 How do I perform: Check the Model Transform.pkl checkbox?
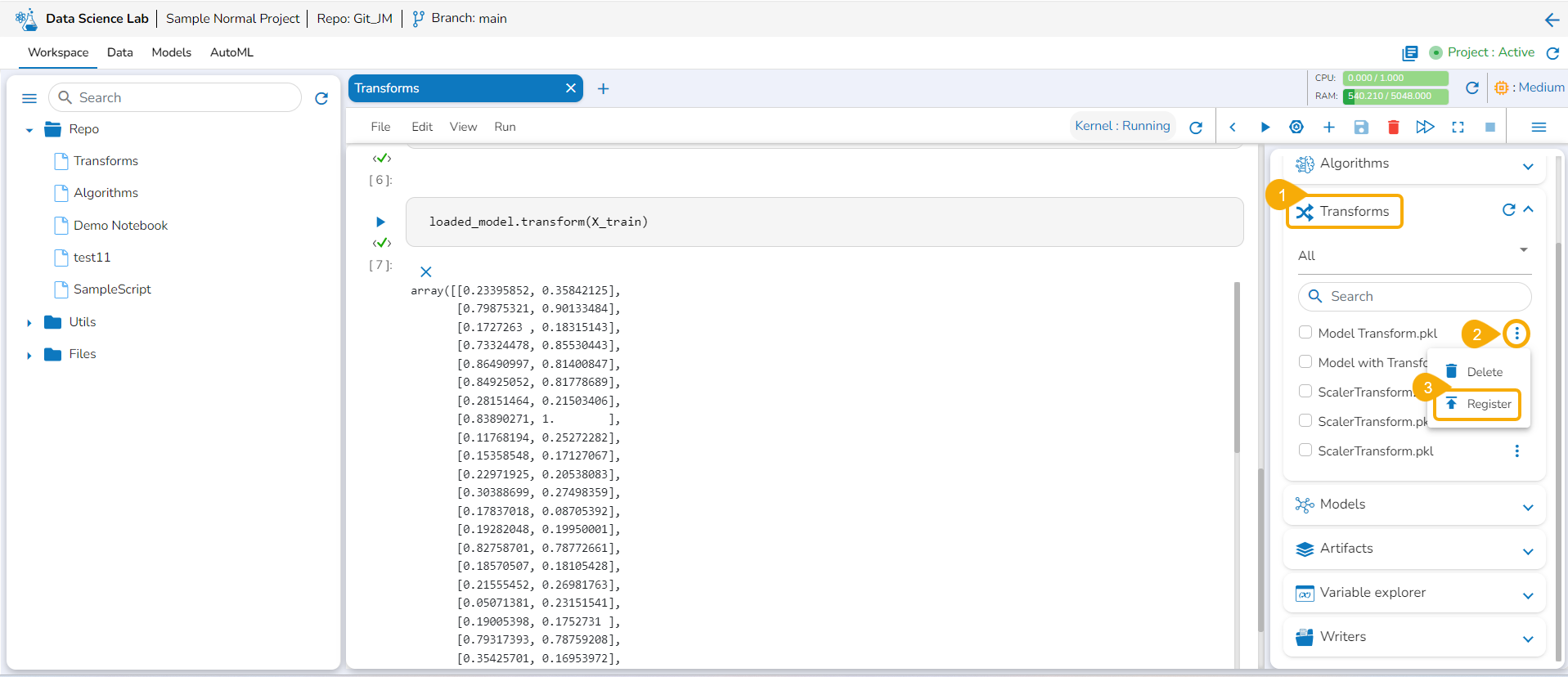[1305, 333]
